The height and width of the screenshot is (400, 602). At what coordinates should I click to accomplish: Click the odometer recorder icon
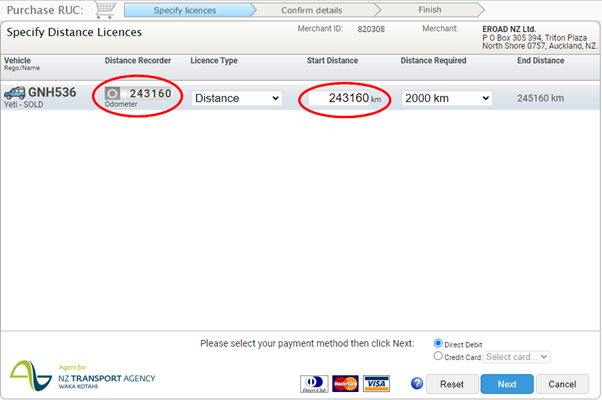112,93
